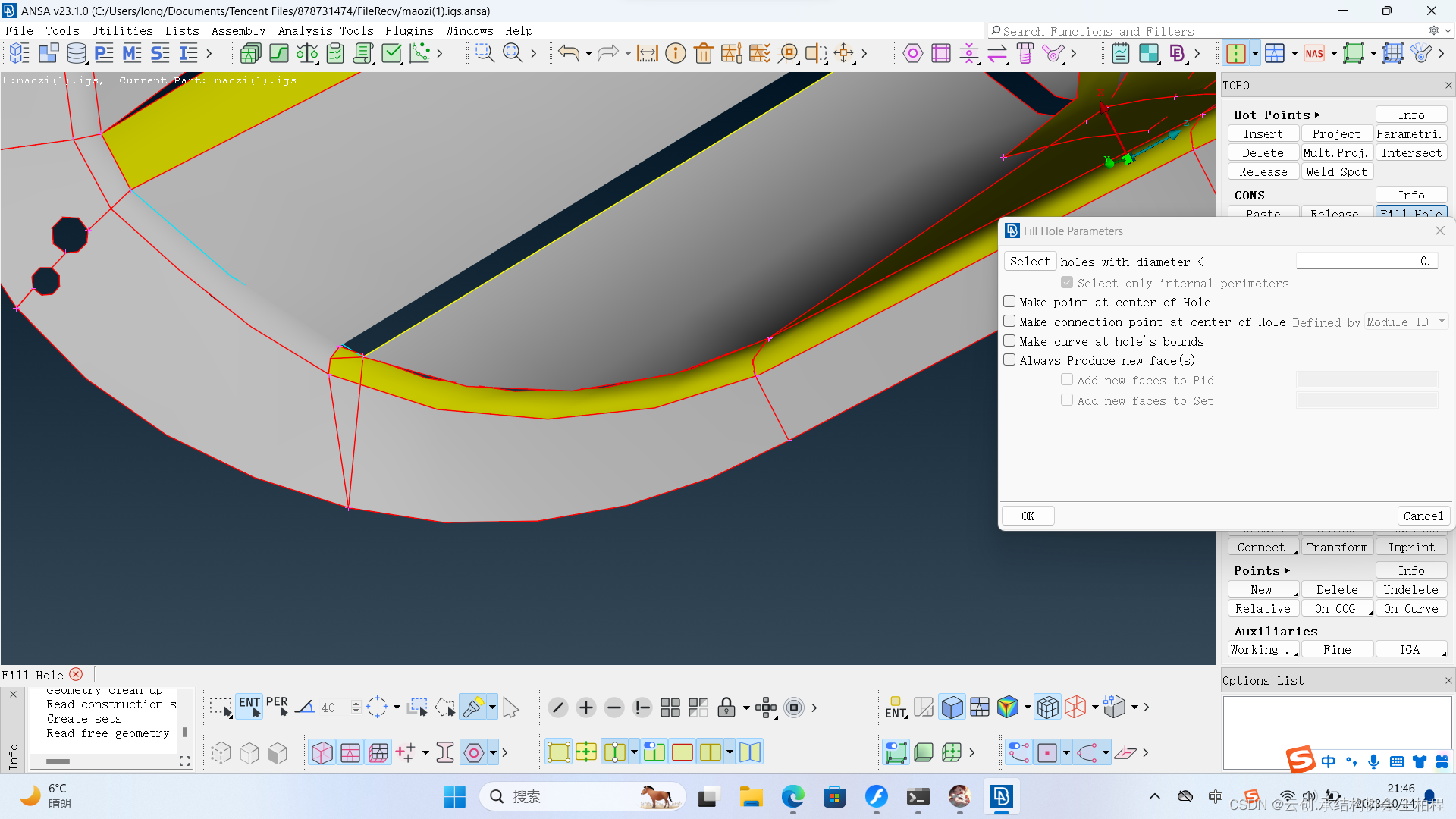Viewport: 1456px width, 819px height.
Task: Click the Undo arrow icon
Action: (x=568, y=53)
